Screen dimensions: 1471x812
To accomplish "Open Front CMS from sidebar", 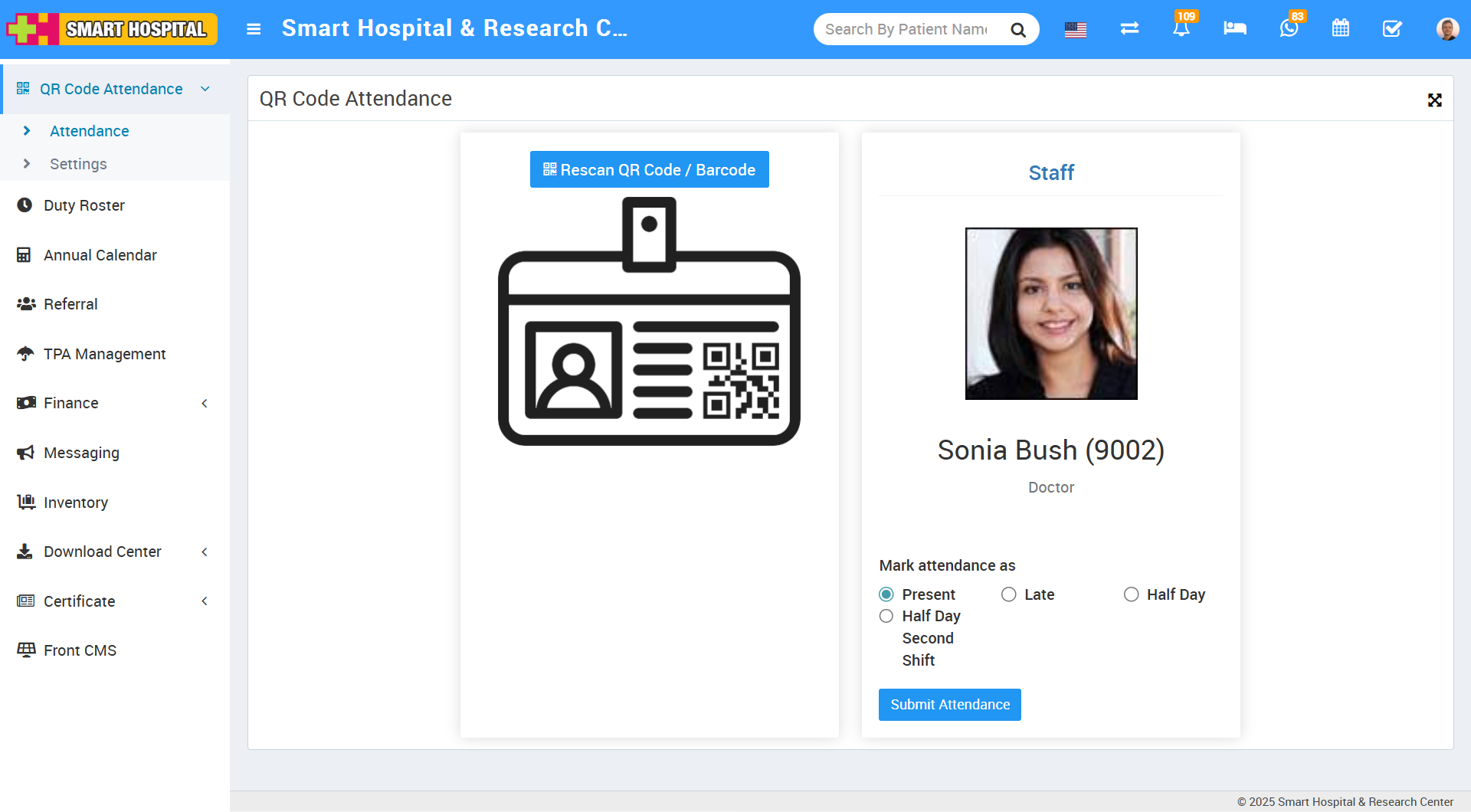I will tap(80, 650).
